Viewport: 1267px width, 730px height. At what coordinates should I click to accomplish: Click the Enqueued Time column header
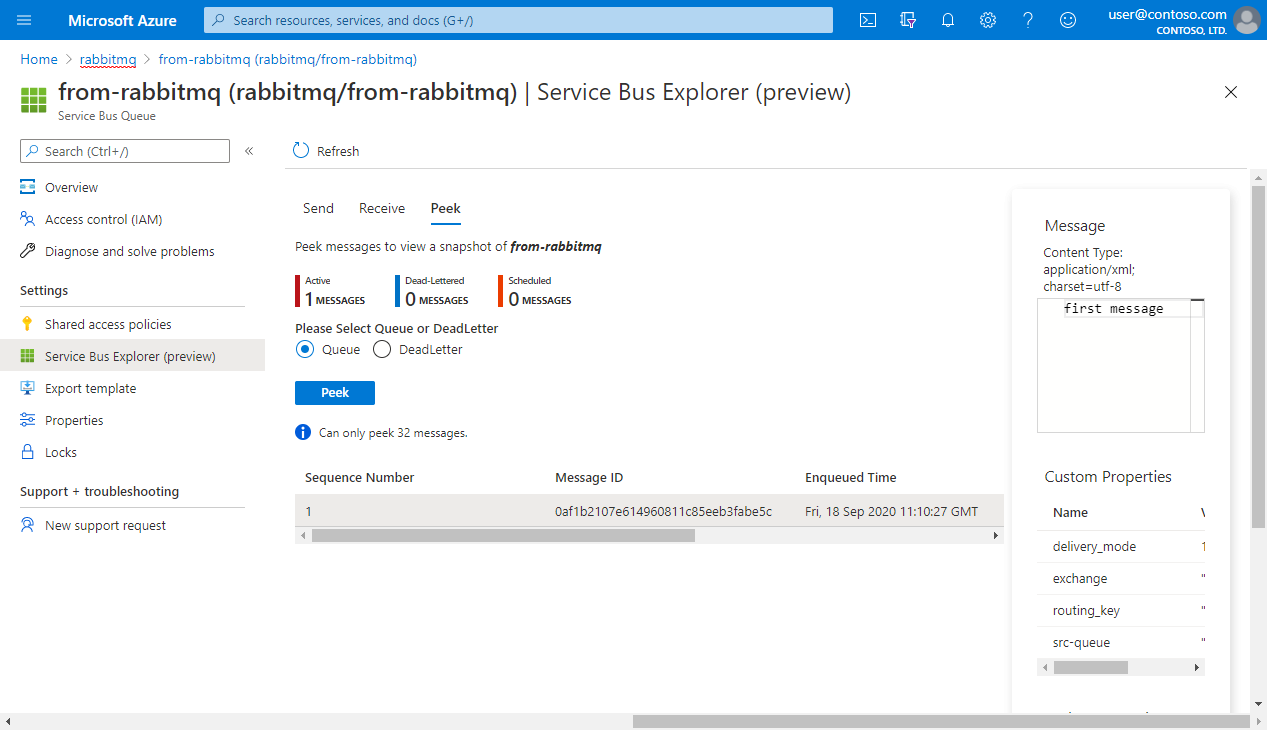coord(851,477)
